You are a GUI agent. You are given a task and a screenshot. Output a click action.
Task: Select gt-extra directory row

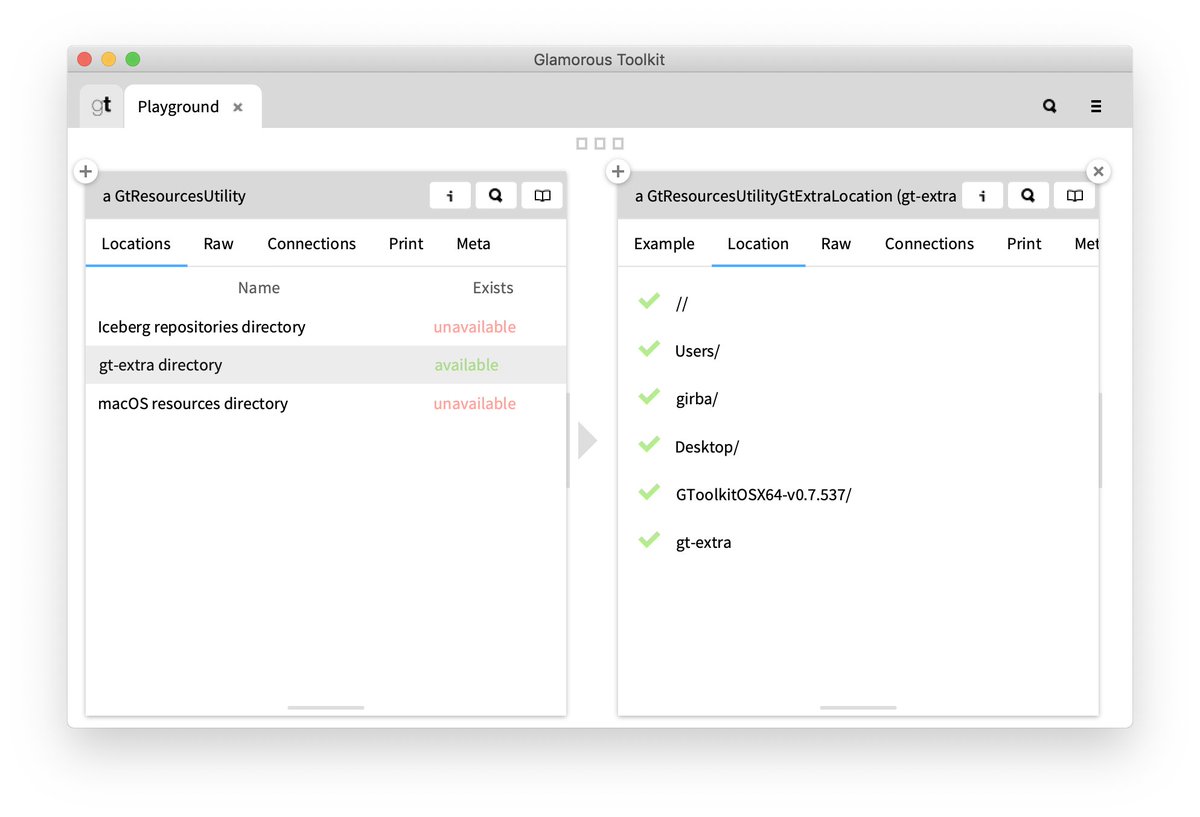pyautogui.click(x=326, y=365)
